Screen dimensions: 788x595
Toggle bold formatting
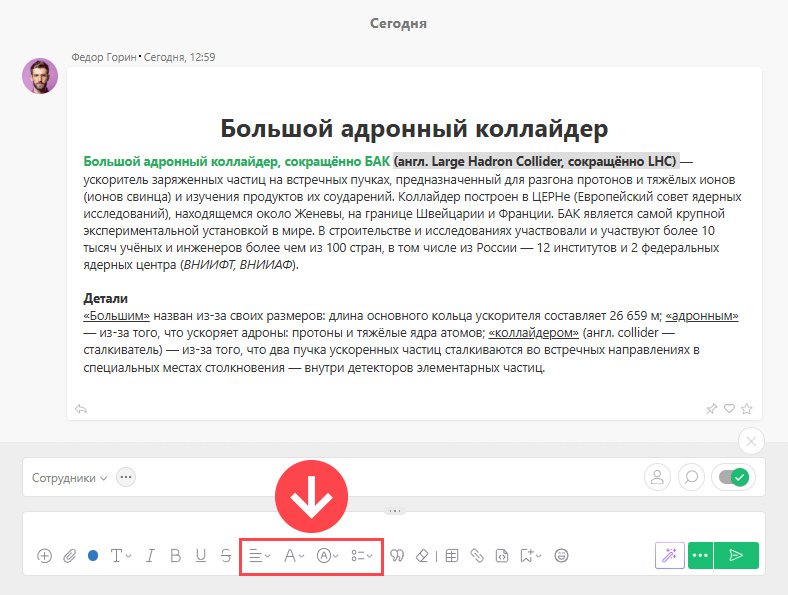coord(175,556)
